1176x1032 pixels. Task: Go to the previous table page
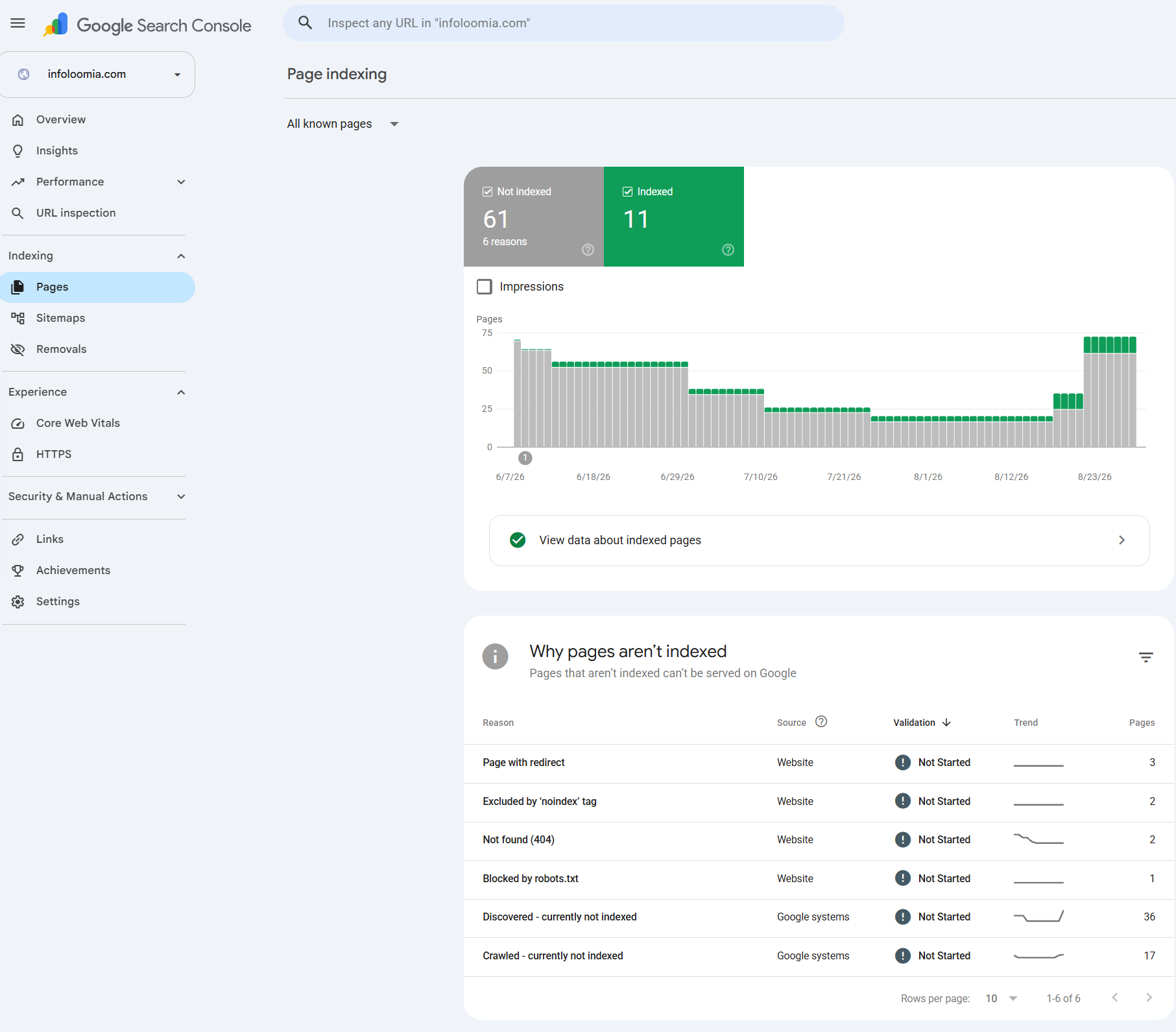pyautogui.click(x=1115, y=998)
